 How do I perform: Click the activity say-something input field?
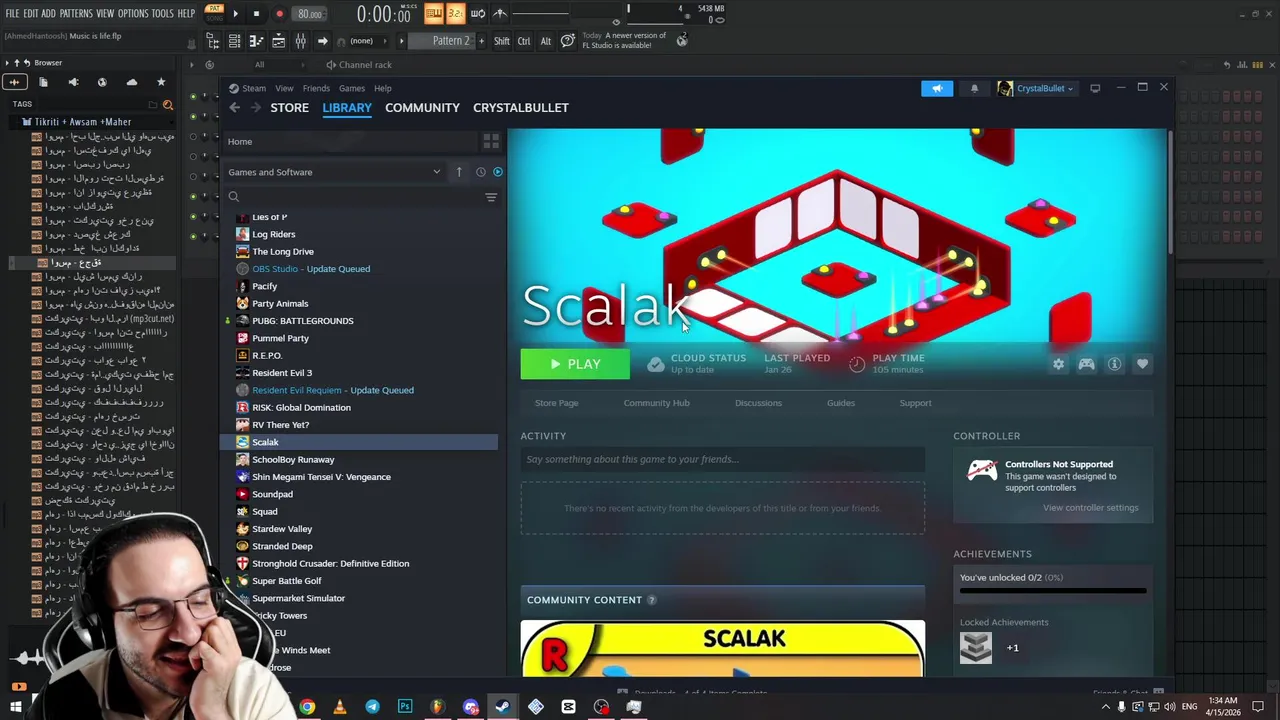722,459
